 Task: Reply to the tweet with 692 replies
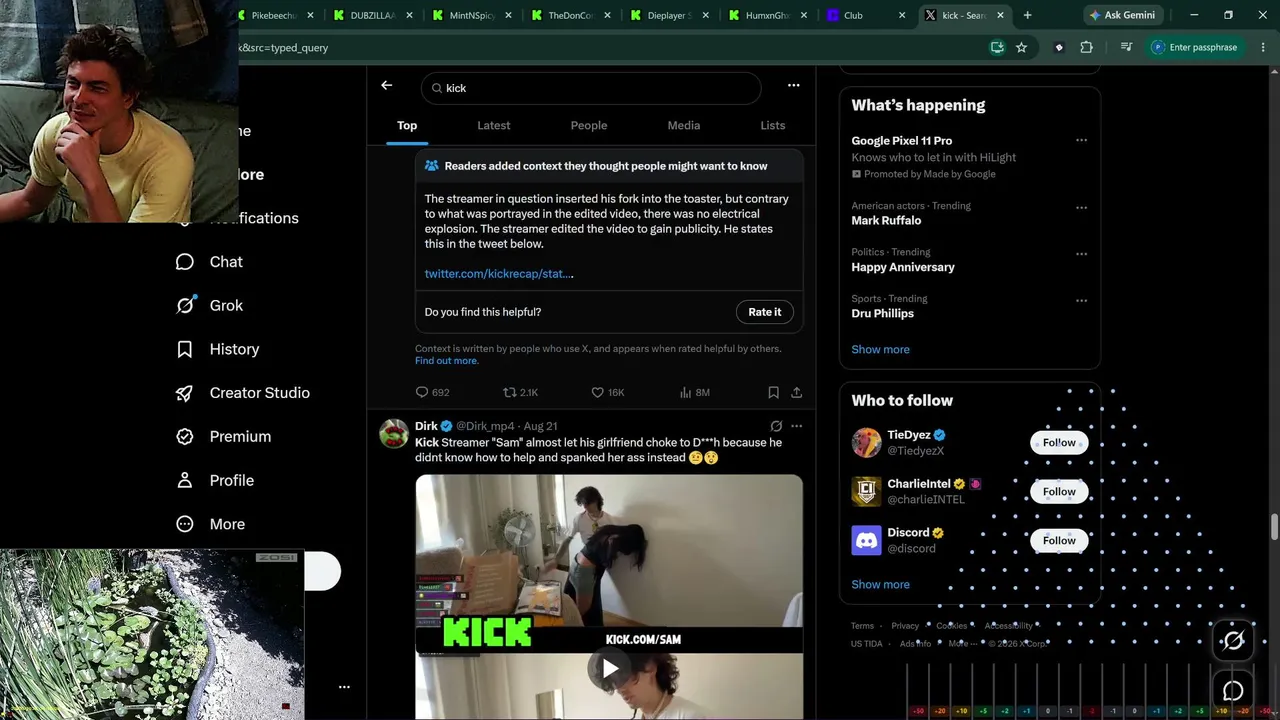432,393
